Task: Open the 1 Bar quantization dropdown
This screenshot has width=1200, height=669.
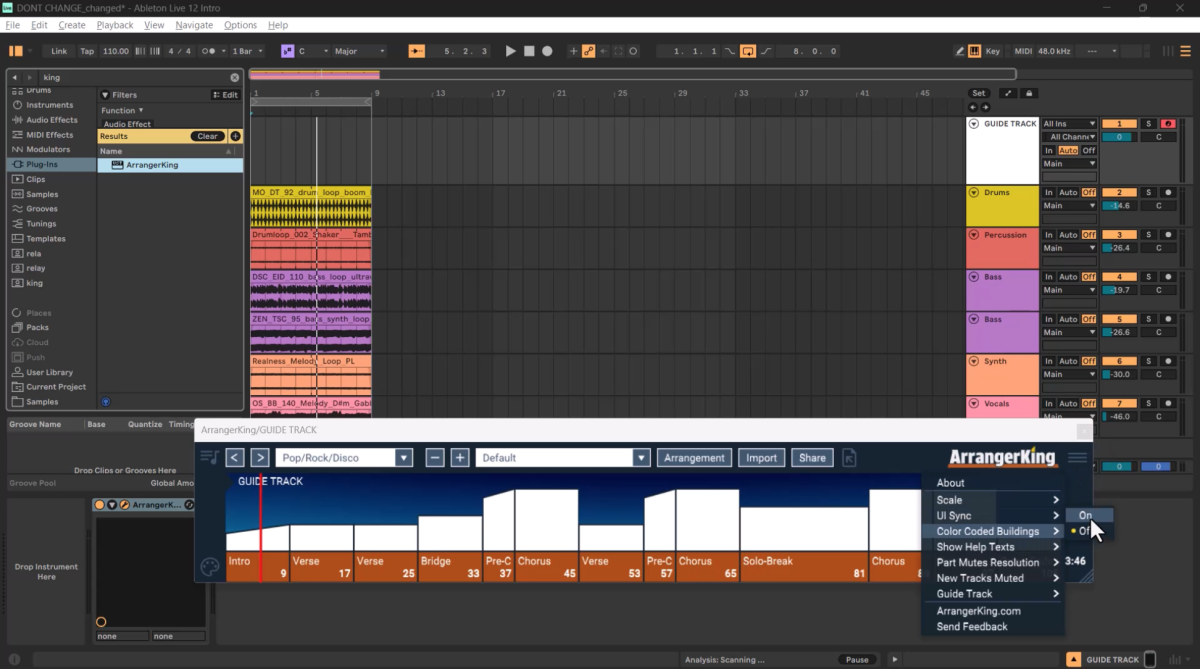Action: 248,51
